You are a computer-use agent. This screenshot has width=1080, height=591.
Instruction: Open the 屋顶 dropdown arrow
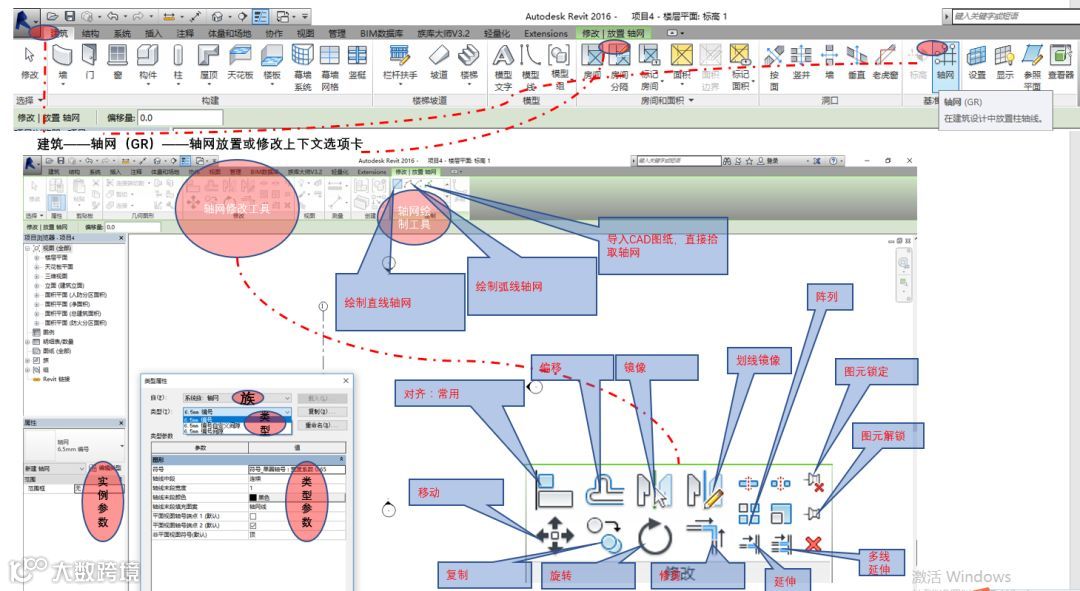click(208, 84)
